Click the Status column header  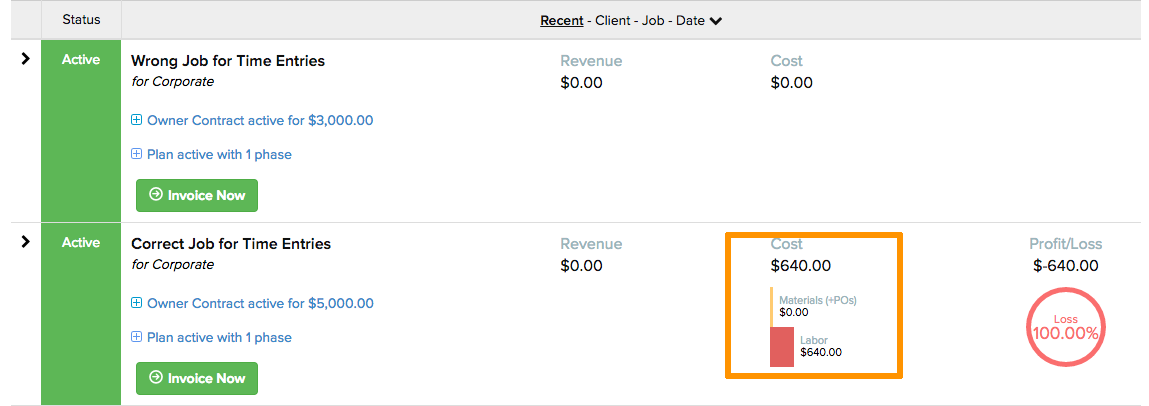click(x=81, y=20)
